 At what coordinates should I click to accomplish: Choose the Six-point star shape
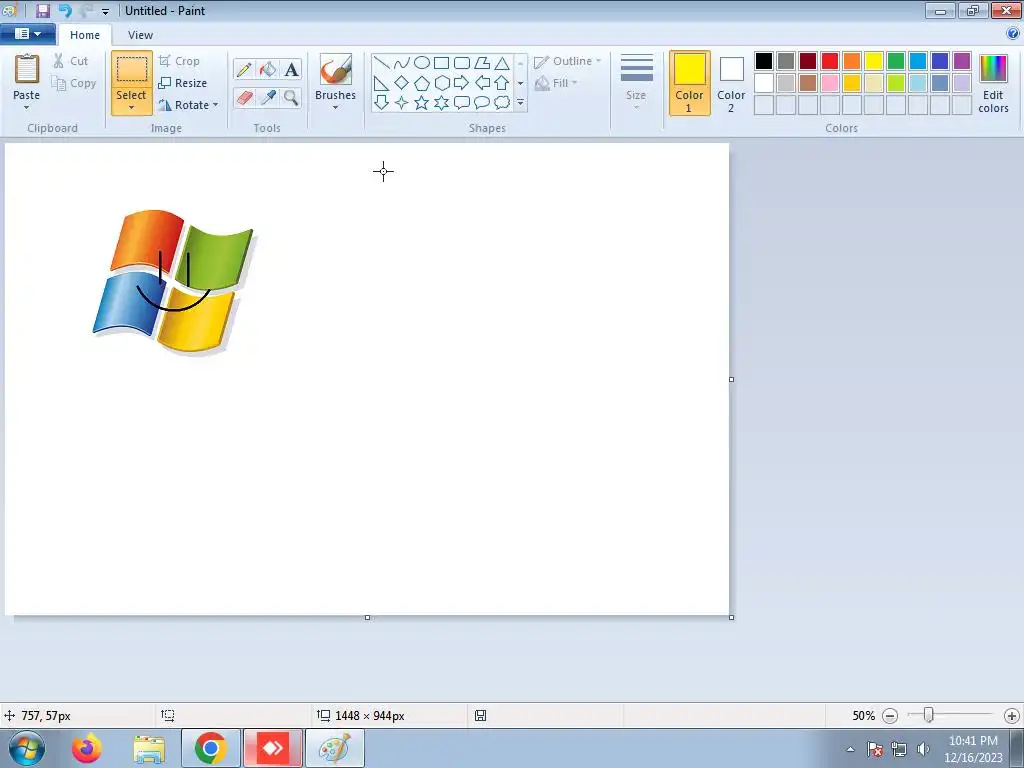(441, 103)
